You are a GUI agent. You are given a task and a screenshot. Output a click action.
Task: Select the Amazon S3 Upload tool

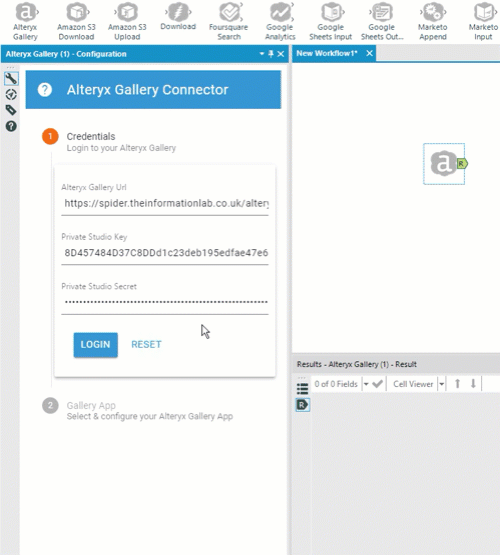click(x=127, y=21)
